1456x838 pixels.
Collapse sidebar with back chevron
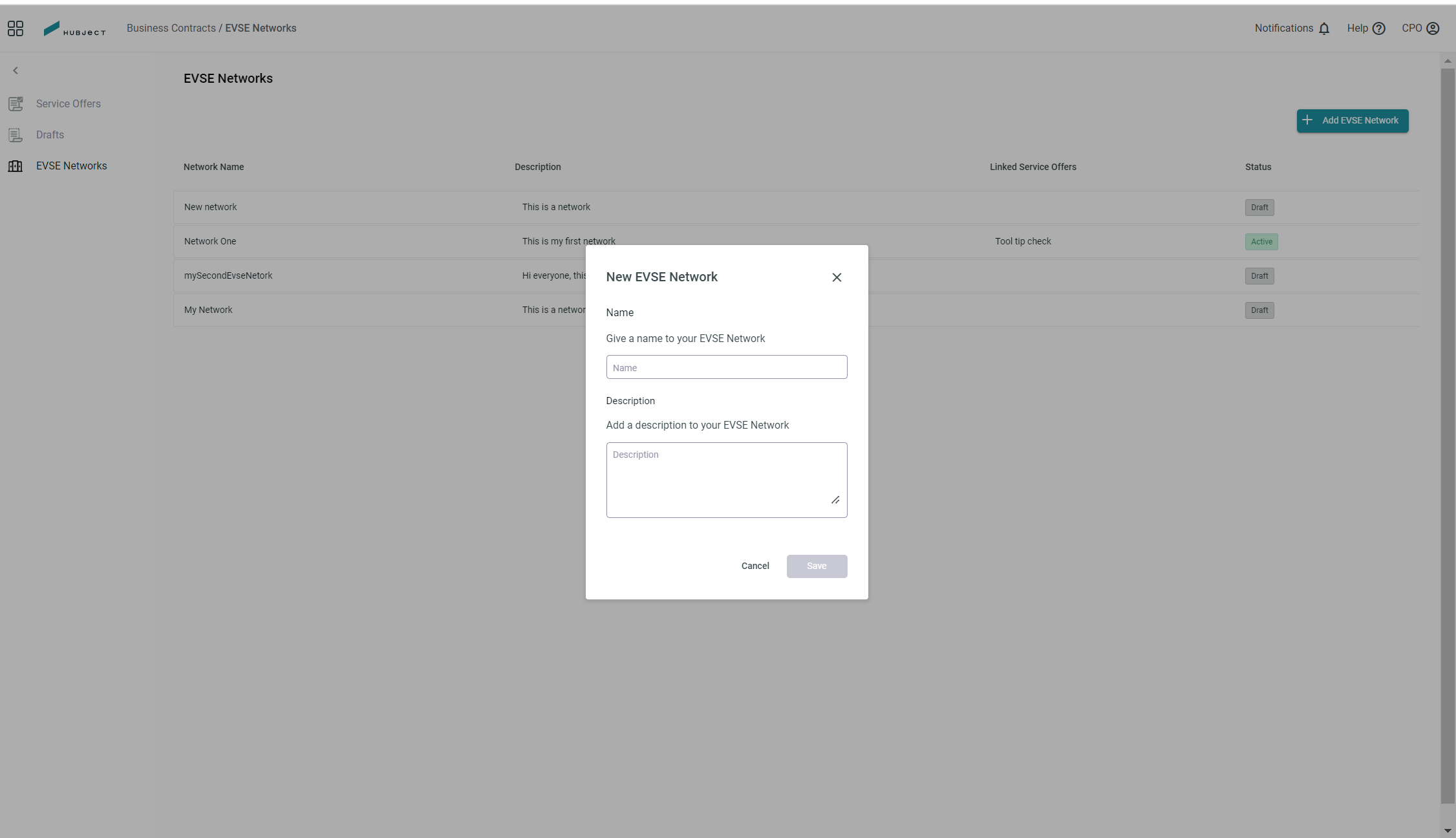[x=16, y=70]
